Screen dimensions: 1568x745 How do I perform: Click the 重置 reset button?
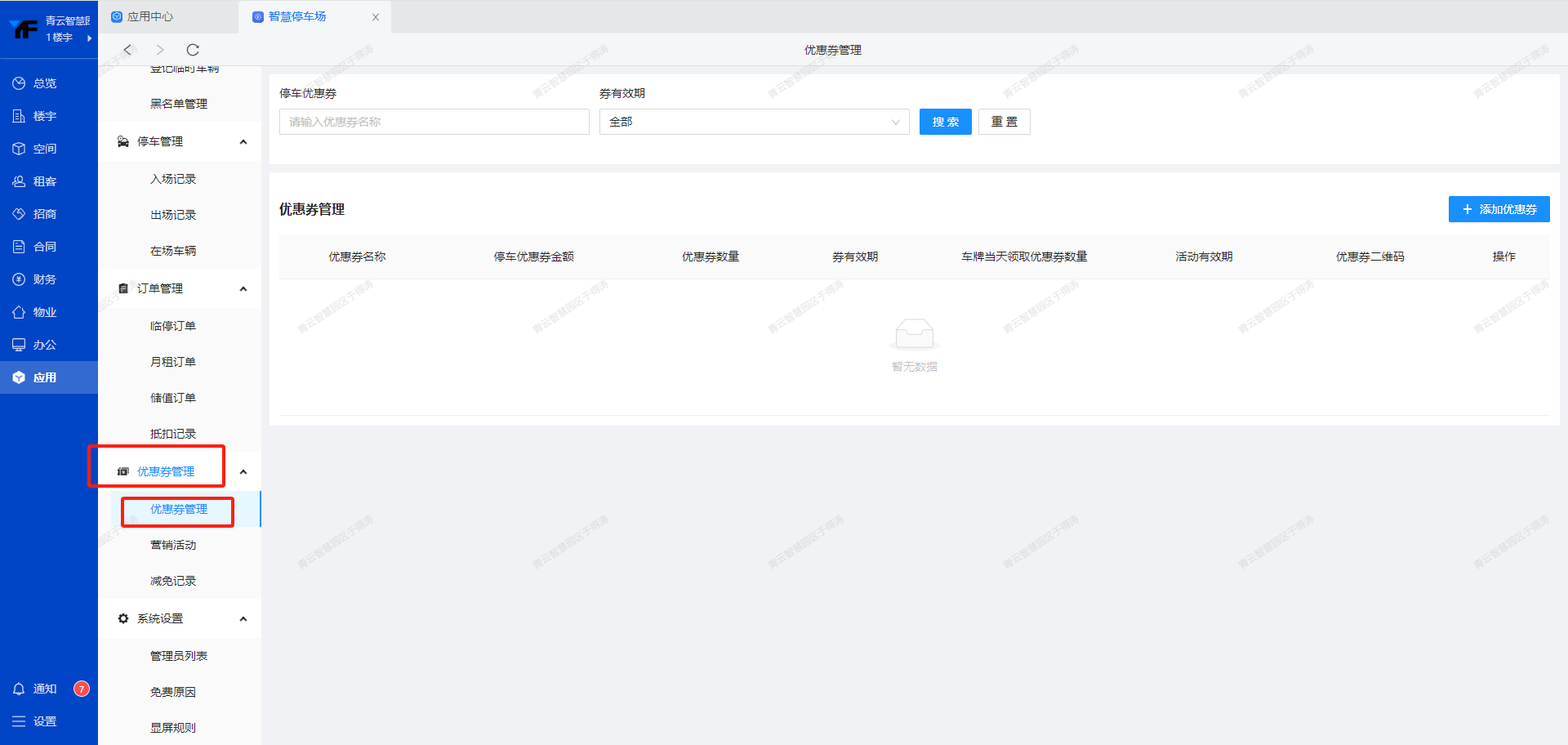click(1004, 122)
